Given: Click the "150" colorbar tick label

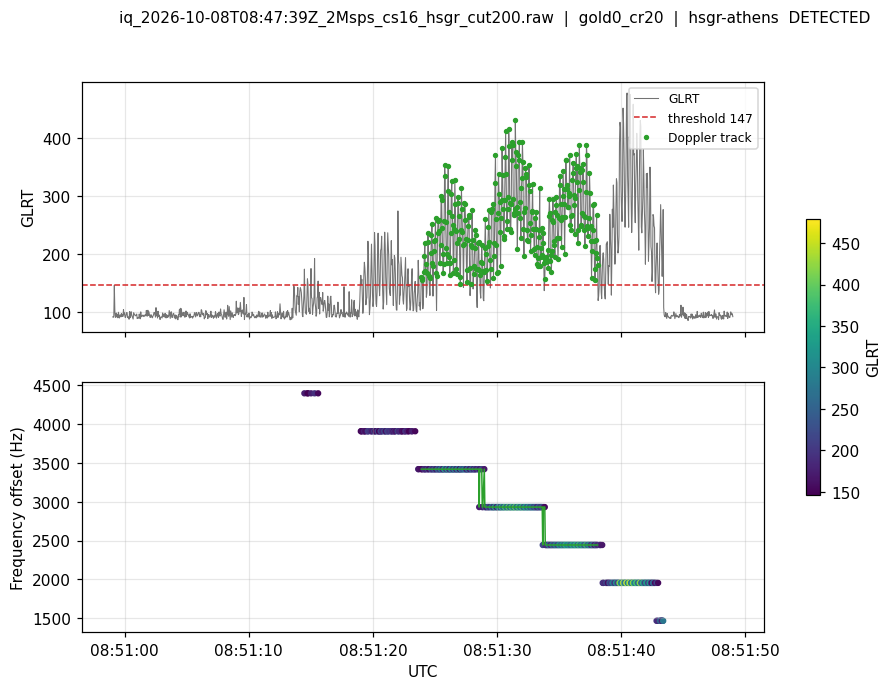Looking at the screenshot, I should coord(845,493).
